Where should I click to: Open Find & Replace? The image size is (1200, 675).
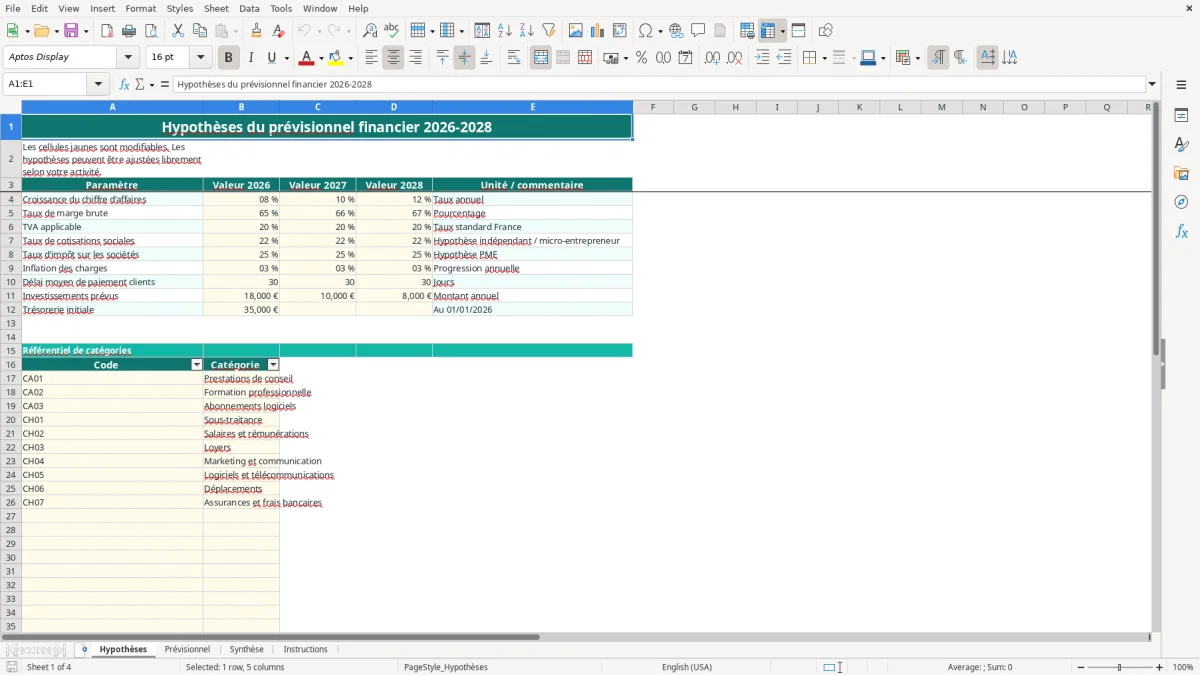tap(370, 31)
